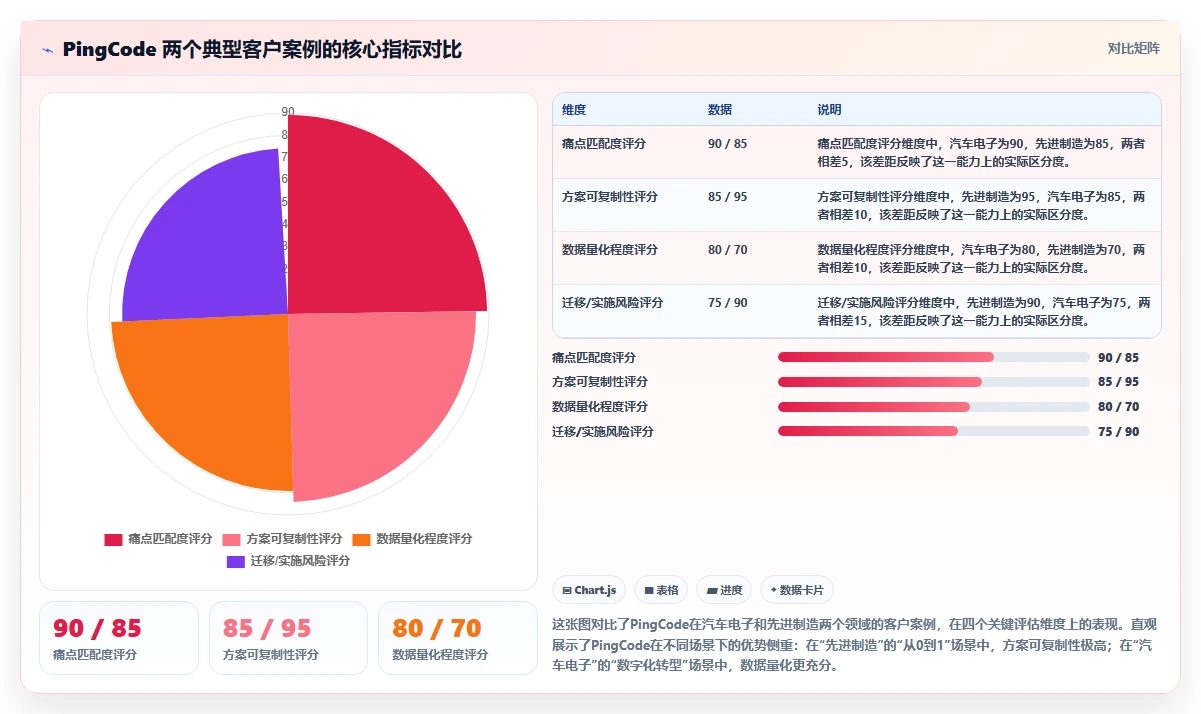Click the orange 数据量化程度评分 legend swatch

tap(361, 539)
